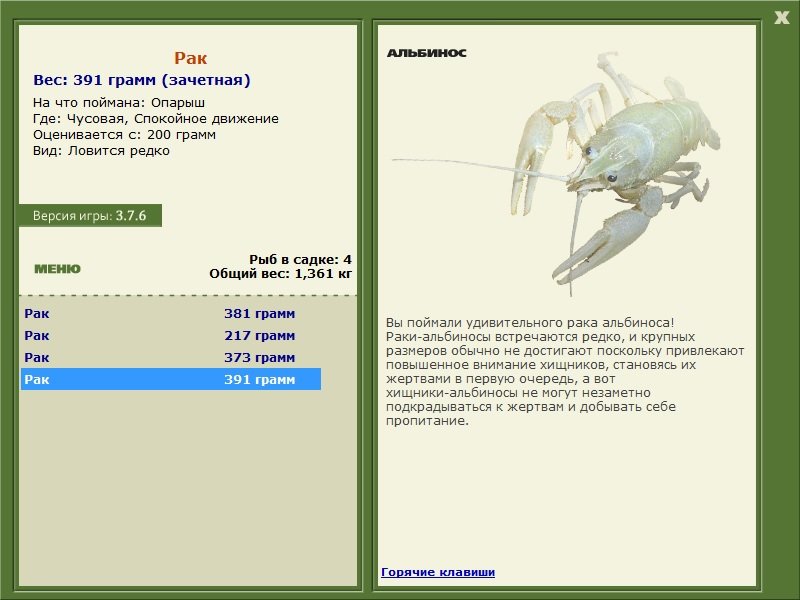Select the Вес: 391 грамм (зачетная) line
The image size is (800, 600).
pos(142,80)
